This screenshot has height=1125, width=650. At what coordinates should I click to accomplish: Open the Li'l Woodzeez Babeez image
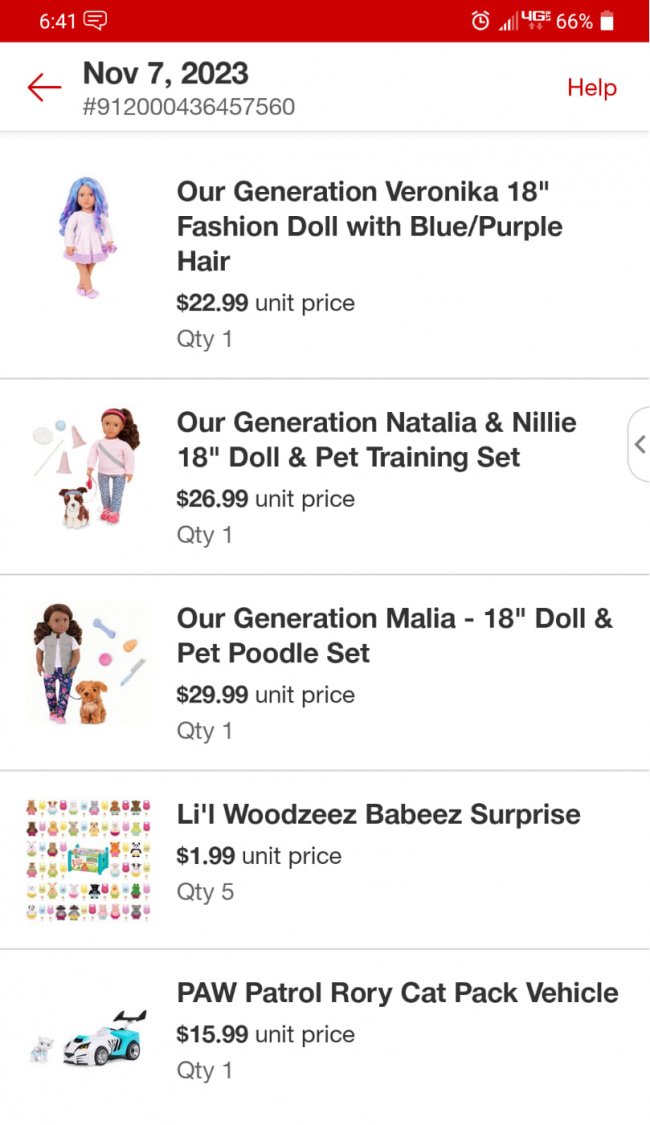(x=88, y=859)
